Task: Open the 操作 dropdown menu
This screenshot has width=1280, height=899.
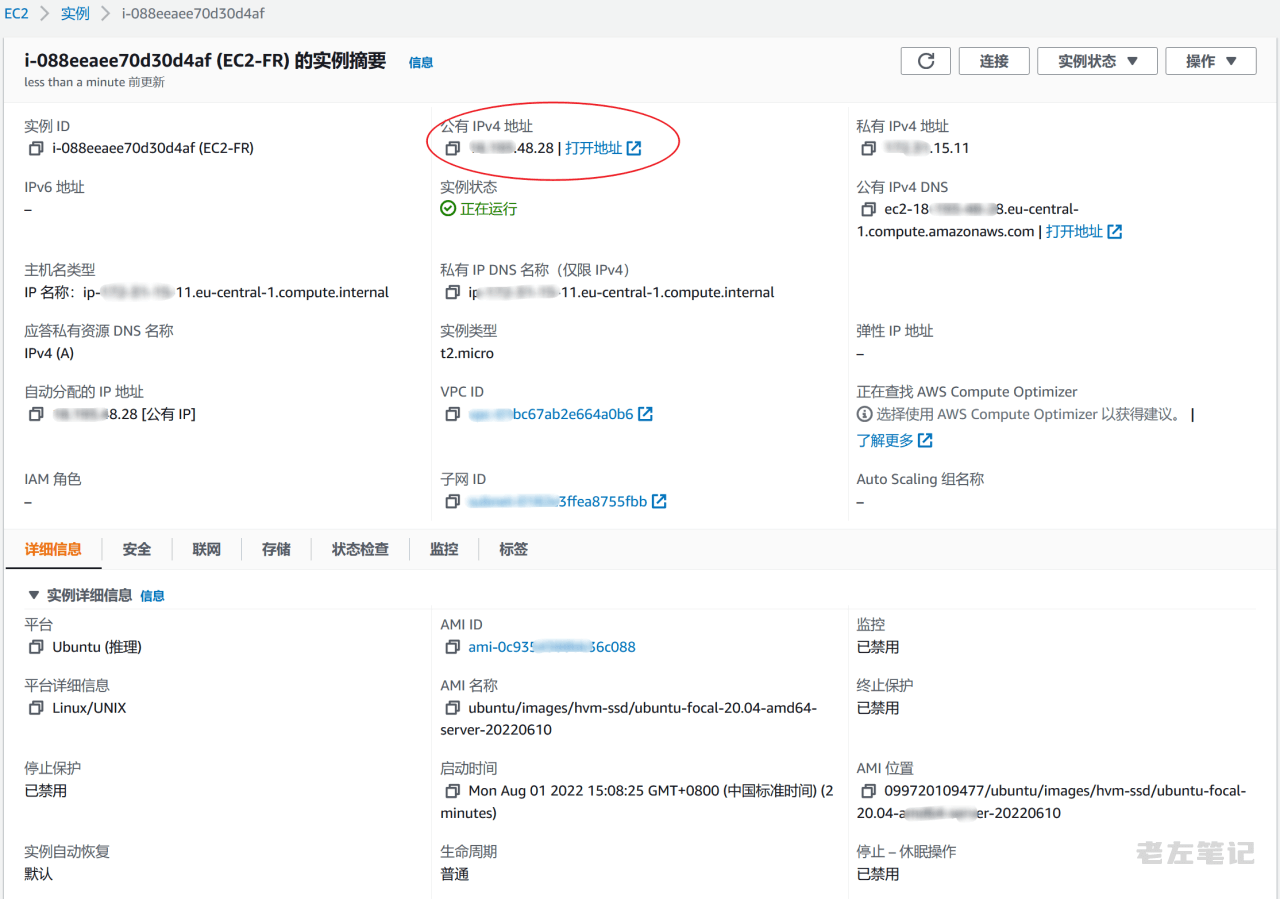Action: [x=1211, y=61]
